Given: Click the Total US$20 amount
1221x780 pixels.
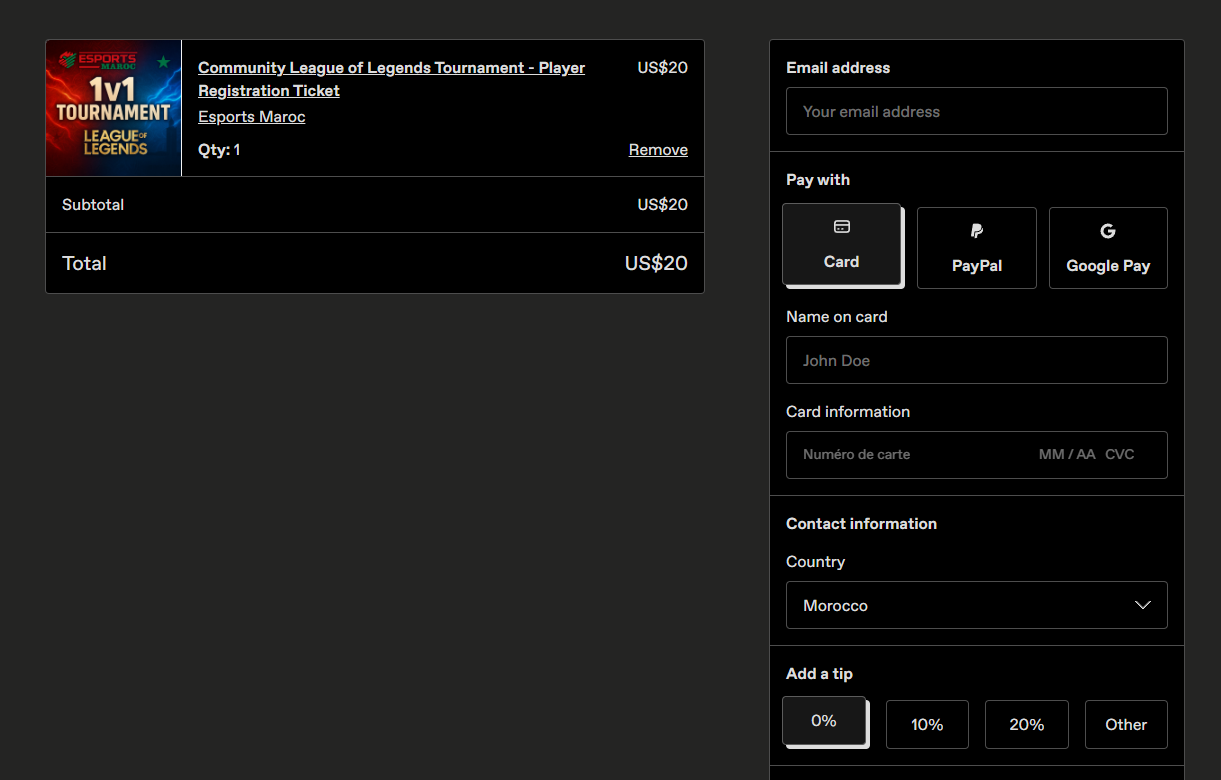Looking at the screenshot, I should [656, 263].
